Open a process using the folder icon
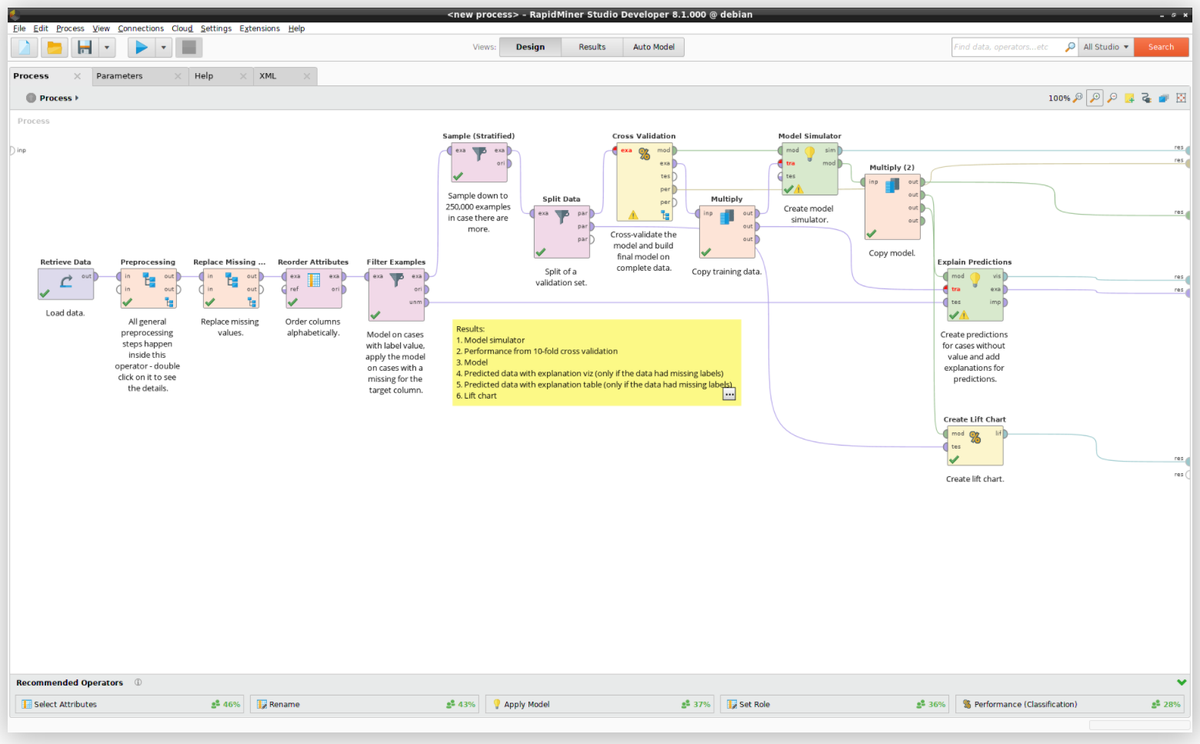1200x744 pixels. pyautogui.click(x=55, y=47)
